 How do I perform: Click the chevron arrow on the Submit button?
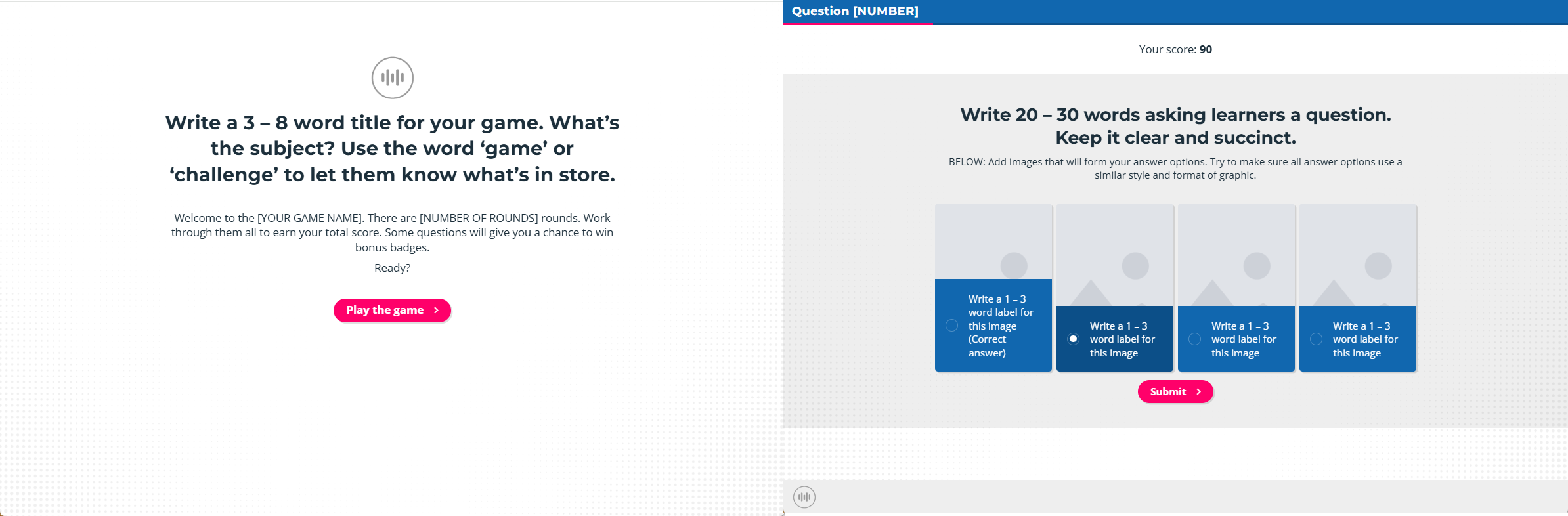pyautogui.click(x=1198, y=392)
